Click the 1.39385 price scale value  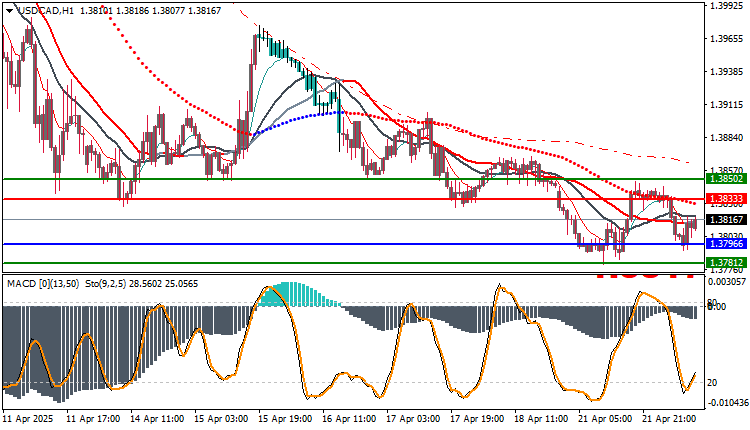(727, 72)
